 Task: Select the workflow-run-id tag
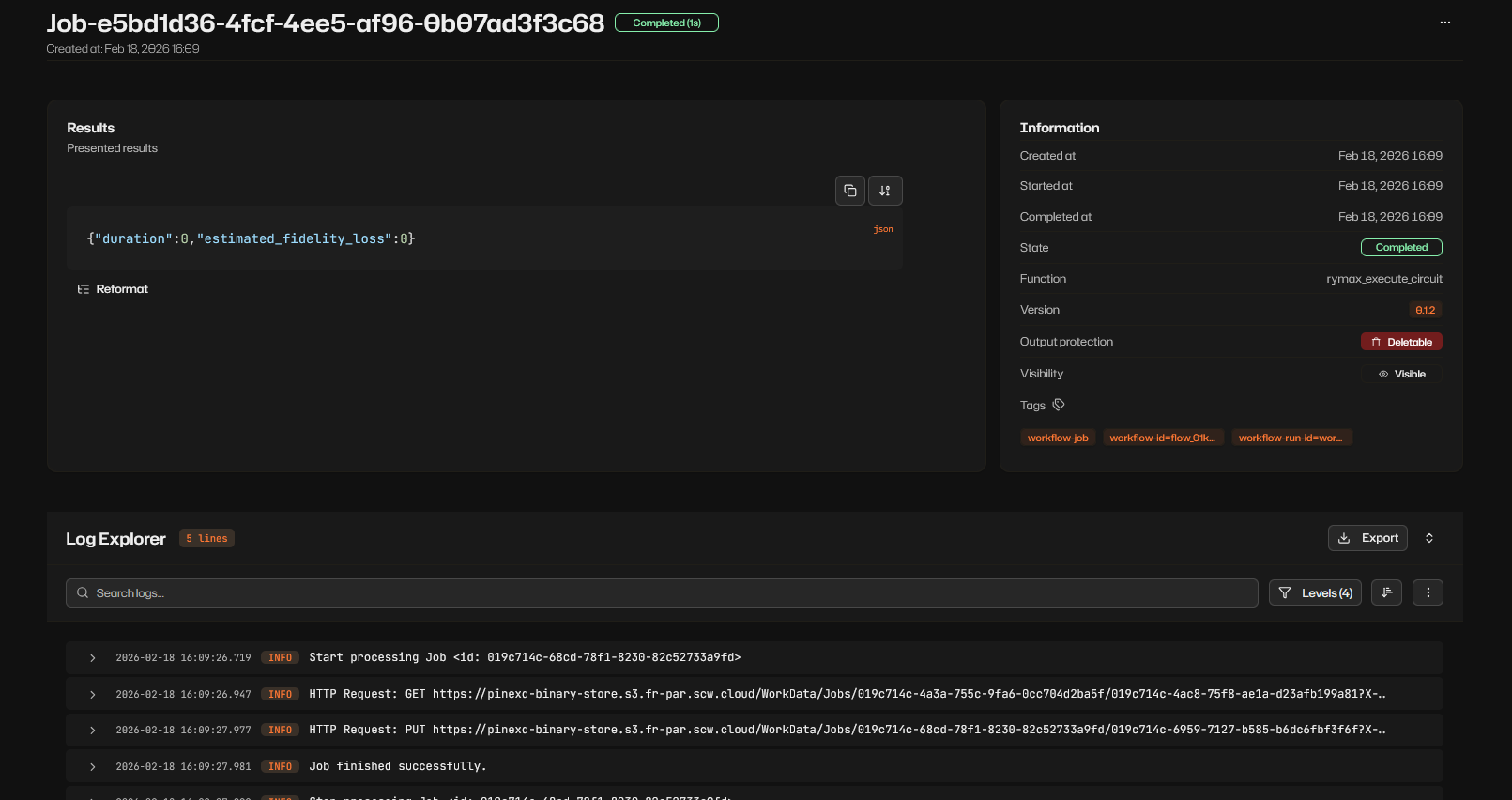pos(1291,438)
